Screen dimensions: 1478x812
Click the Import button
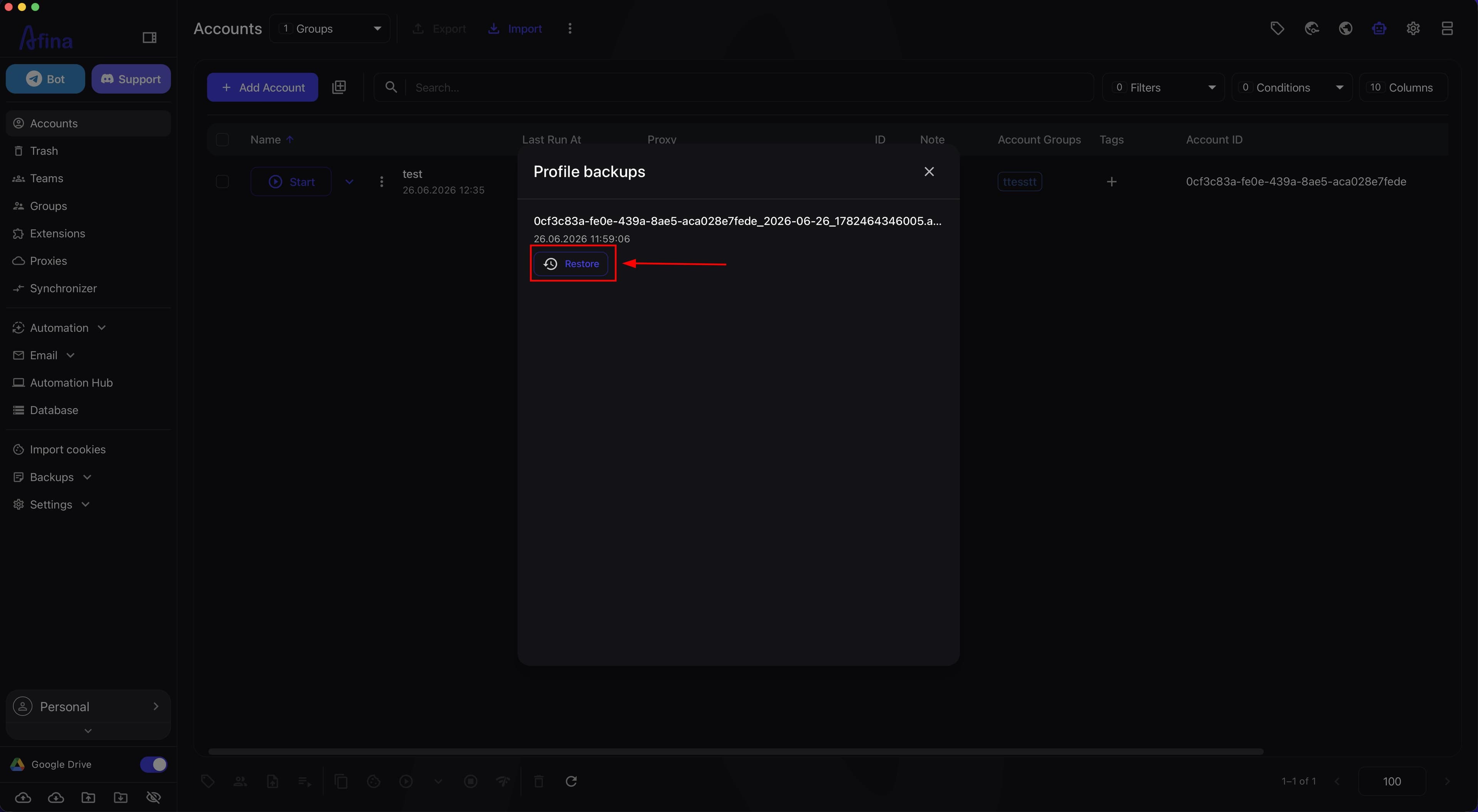click(x=515, y=29)
